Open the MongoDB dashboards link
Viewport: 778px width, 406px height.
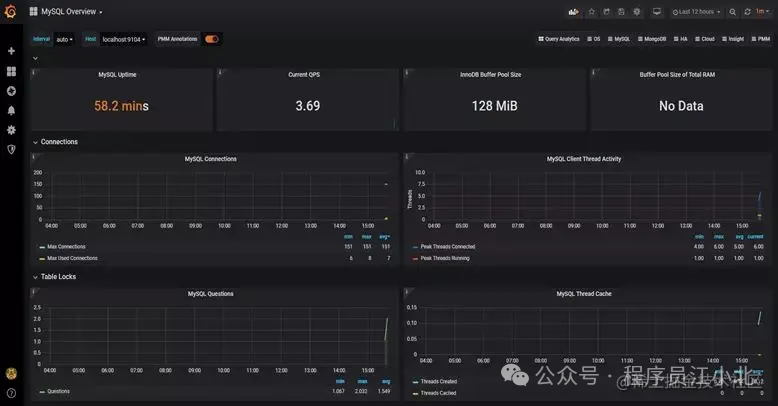pyautogui.click(x=654, y=39)
